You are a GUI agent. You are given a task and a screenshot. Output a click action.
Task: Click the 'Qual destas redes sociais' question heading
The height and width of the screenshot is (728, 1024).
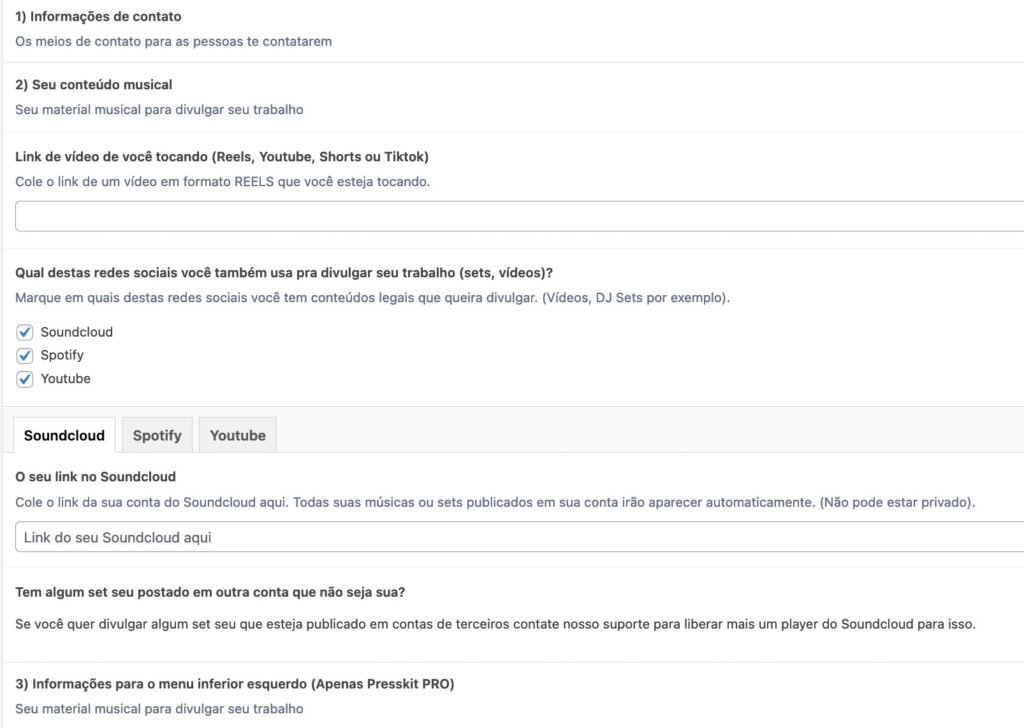click(x=284, y=273)
